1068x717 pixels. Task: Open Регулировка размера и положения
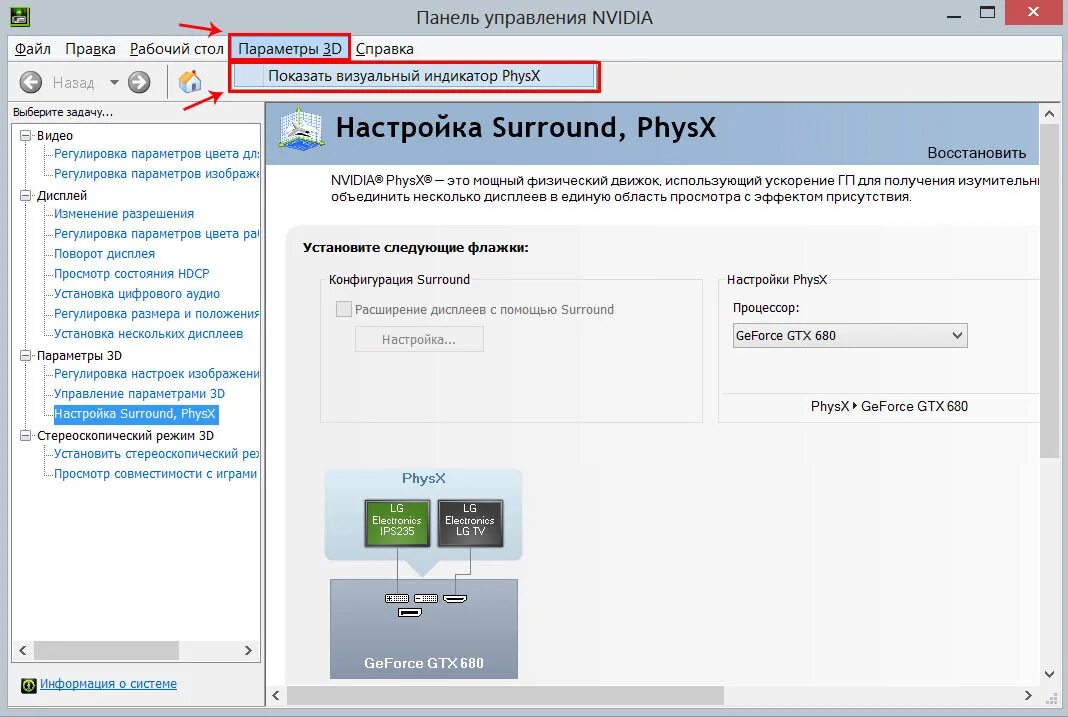click(x=157, y=314)
